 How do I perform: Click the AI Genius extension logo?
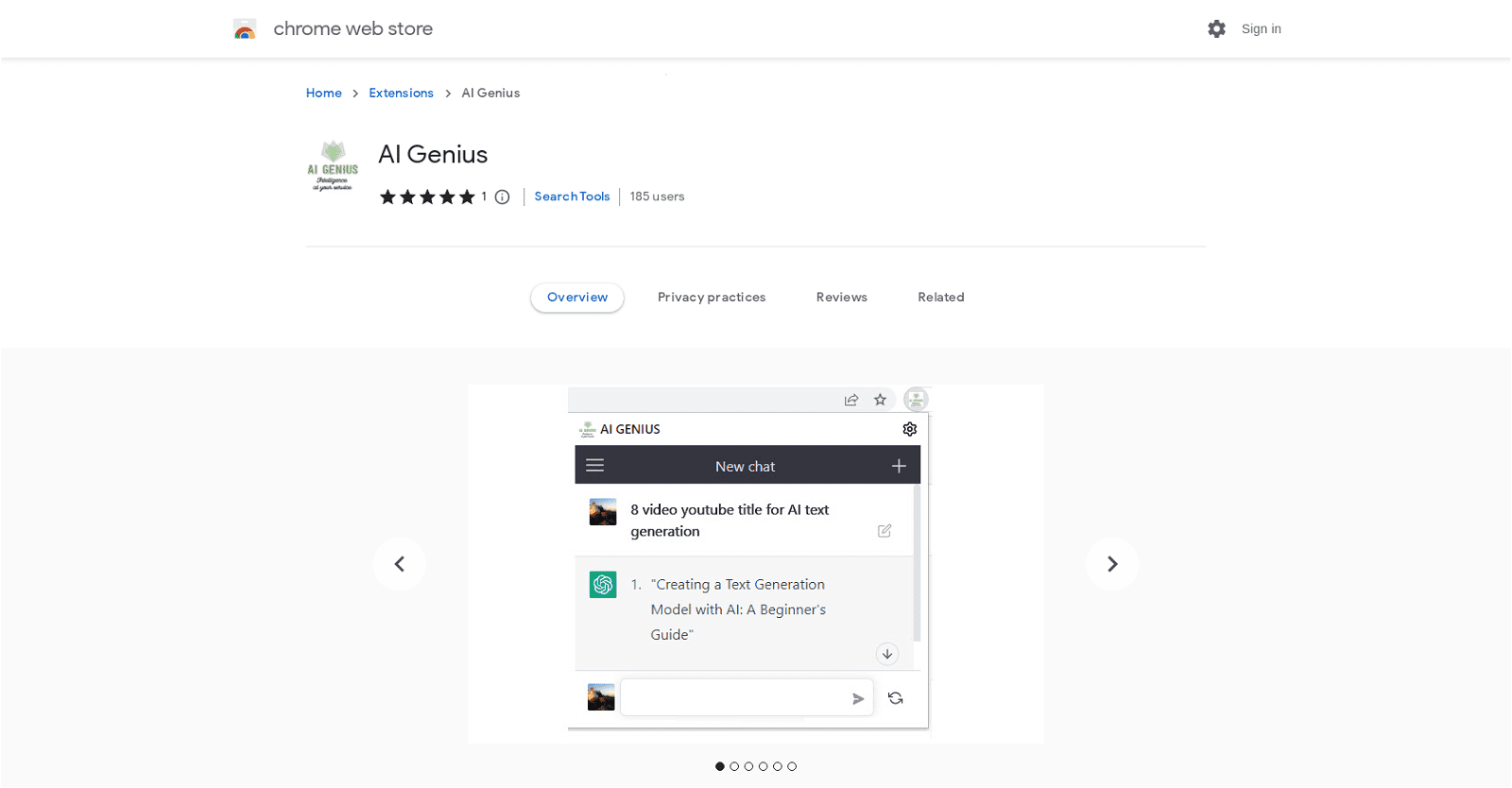pyautogui.click(x=333, y=166)
